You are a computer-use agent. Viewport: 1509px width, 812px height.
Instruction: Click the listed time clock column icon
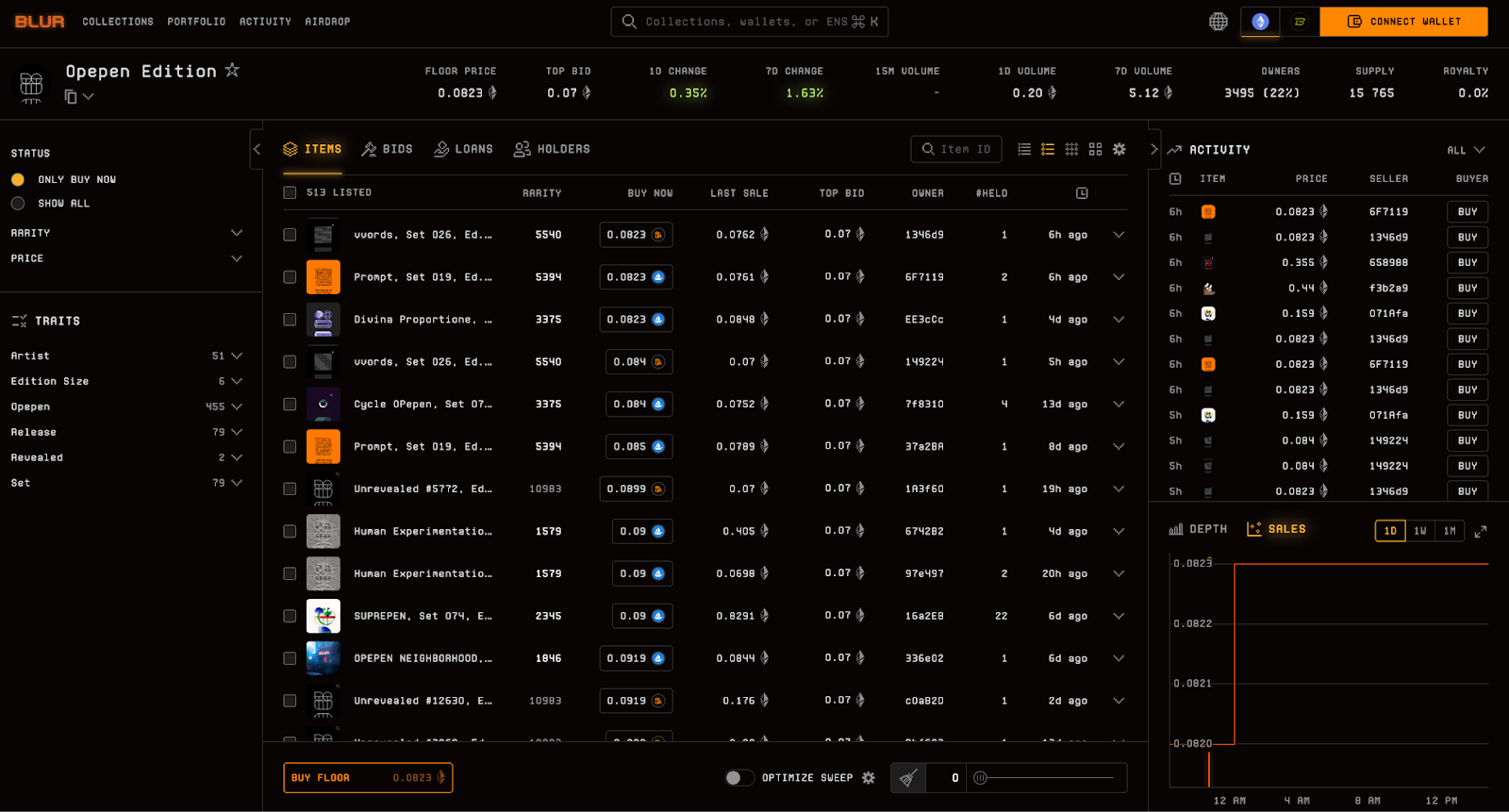point(1082,192)
